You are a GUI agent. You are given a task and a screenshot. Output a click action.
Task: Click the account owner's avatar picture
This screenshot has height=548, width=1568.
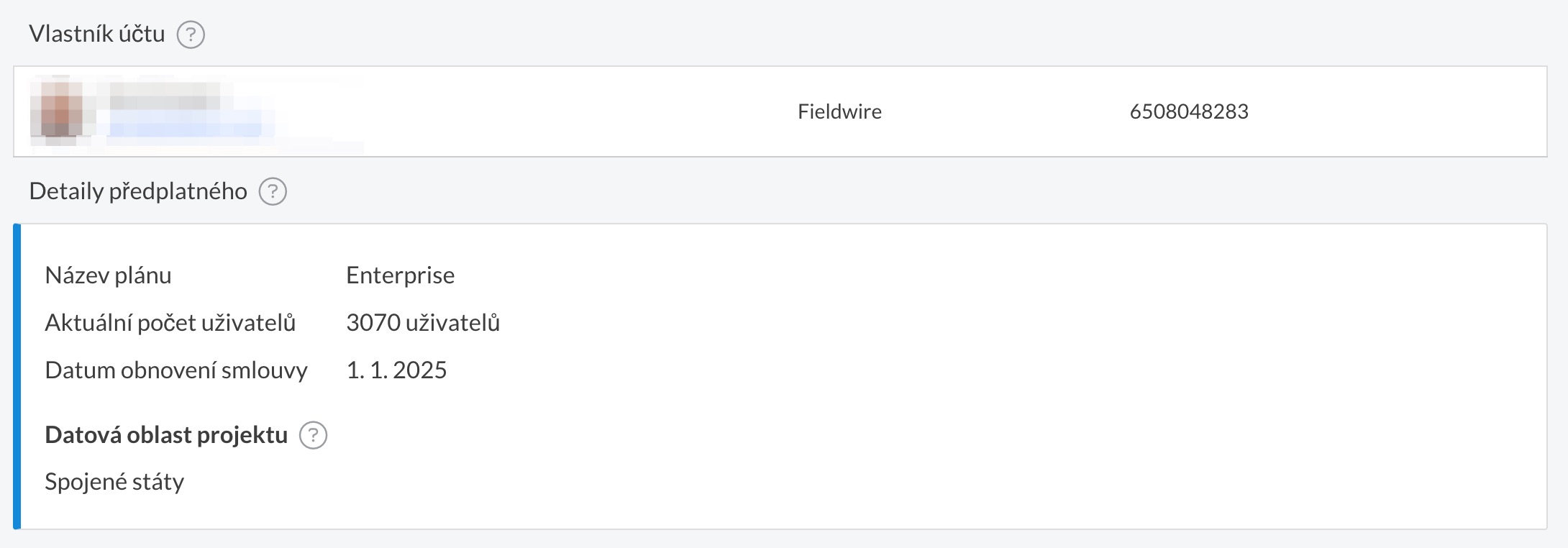click(x=56, y=109)
